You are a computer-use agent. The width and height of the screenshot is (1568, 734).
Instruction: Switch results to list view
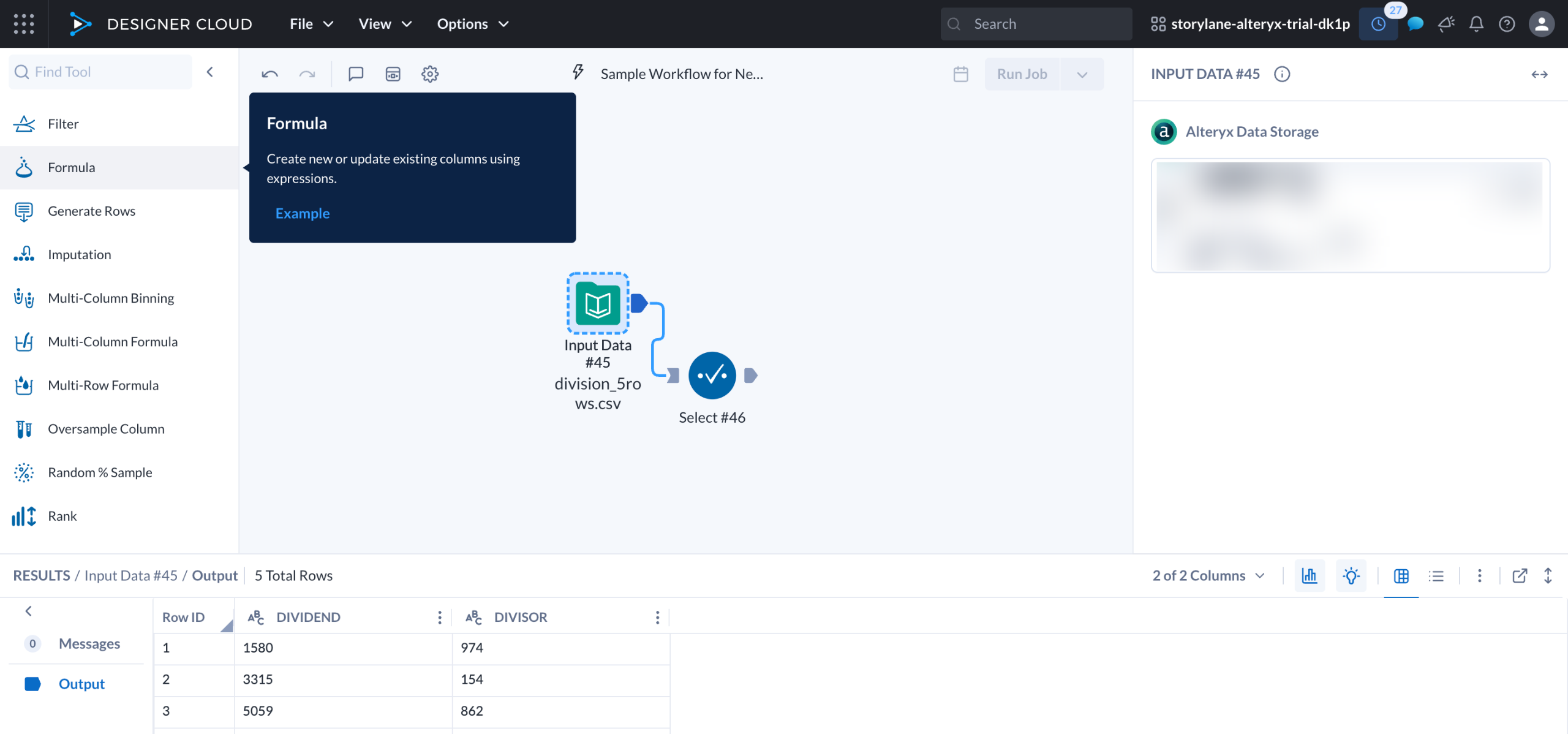1436,575
